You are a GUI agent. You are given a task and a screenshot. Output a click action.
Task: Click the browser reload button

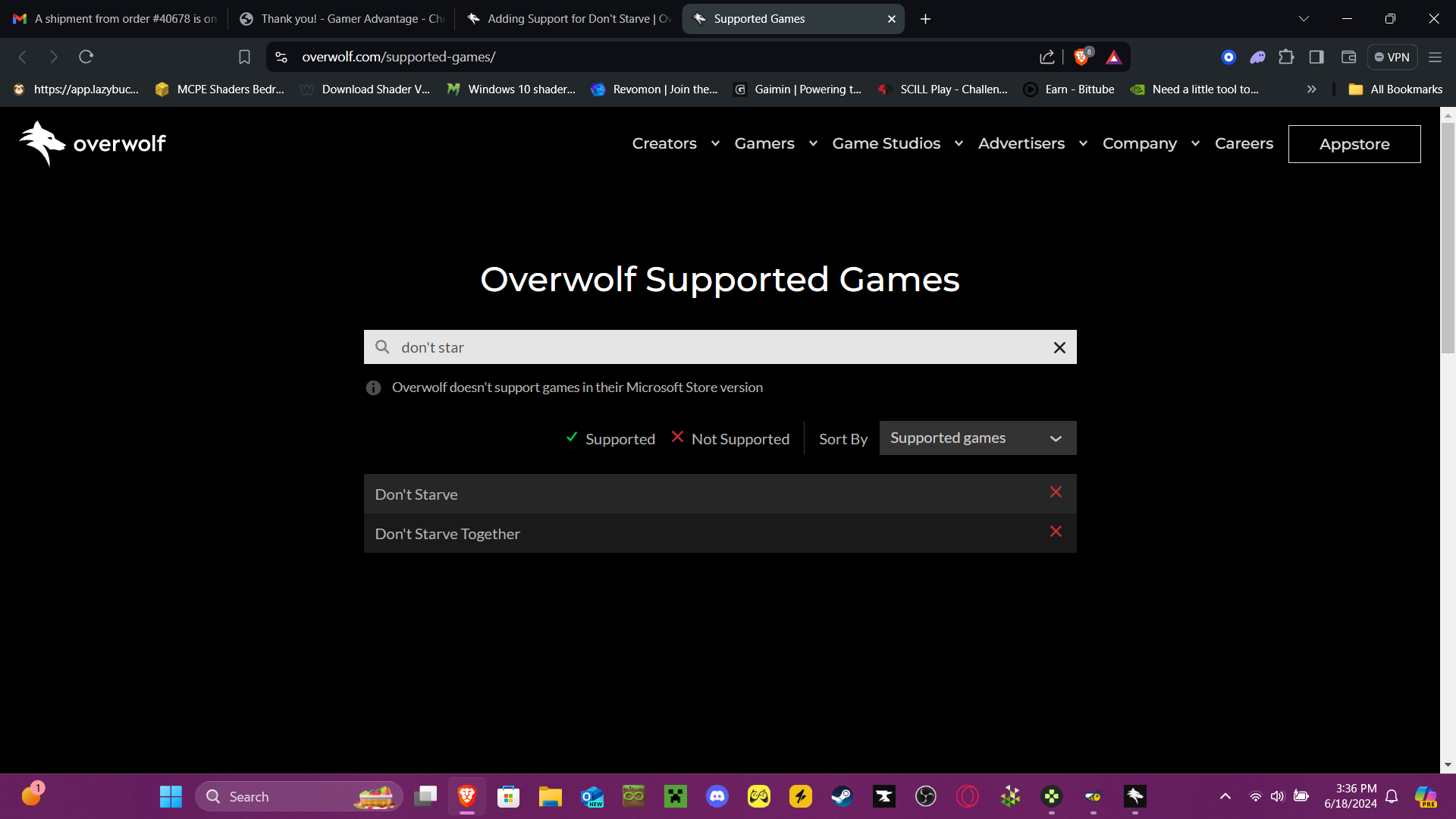(86, 57)
